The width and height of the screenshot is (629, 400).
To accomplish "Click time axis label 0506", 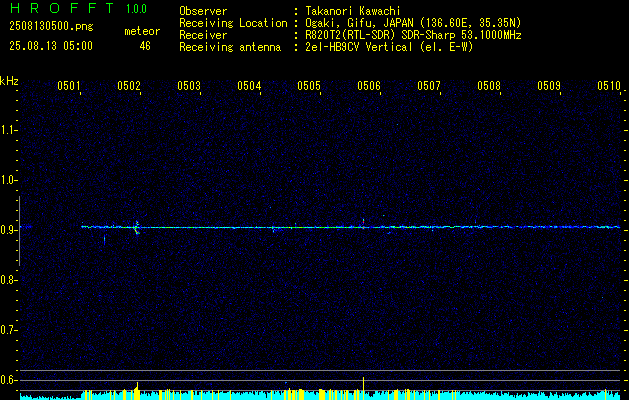I will click(x=369, y=85).
